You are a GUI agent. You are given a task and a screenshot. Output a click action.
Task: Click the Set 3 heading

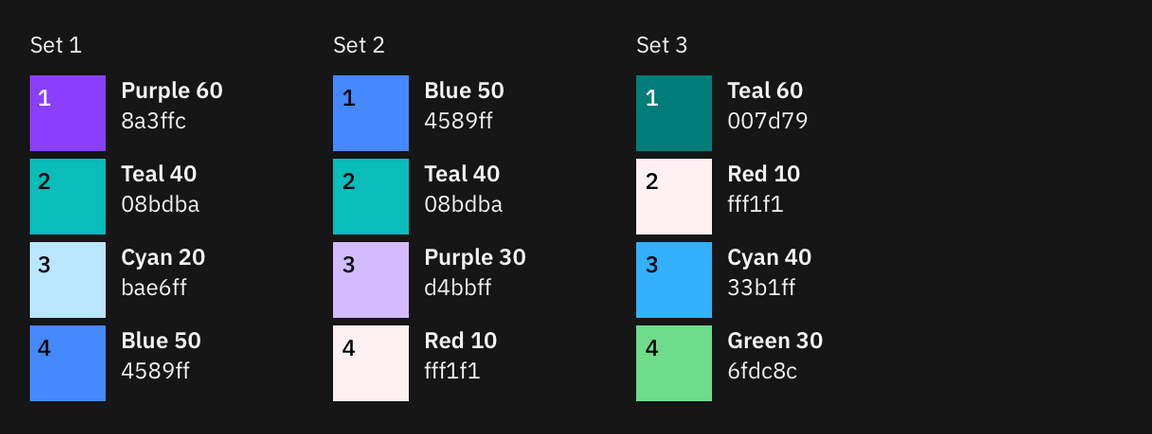pyautogui.click(x=662, y=45)
